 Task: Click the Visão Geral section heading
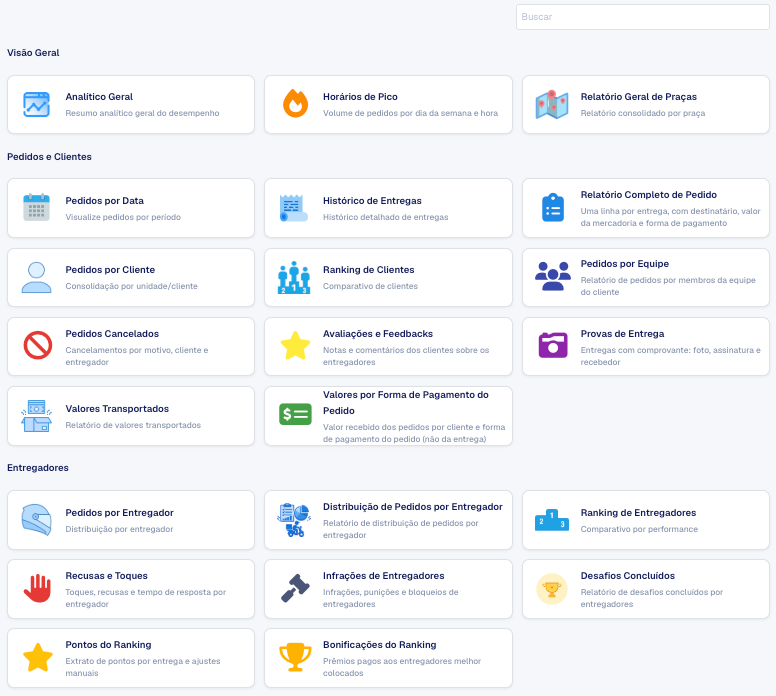point(33,52)
